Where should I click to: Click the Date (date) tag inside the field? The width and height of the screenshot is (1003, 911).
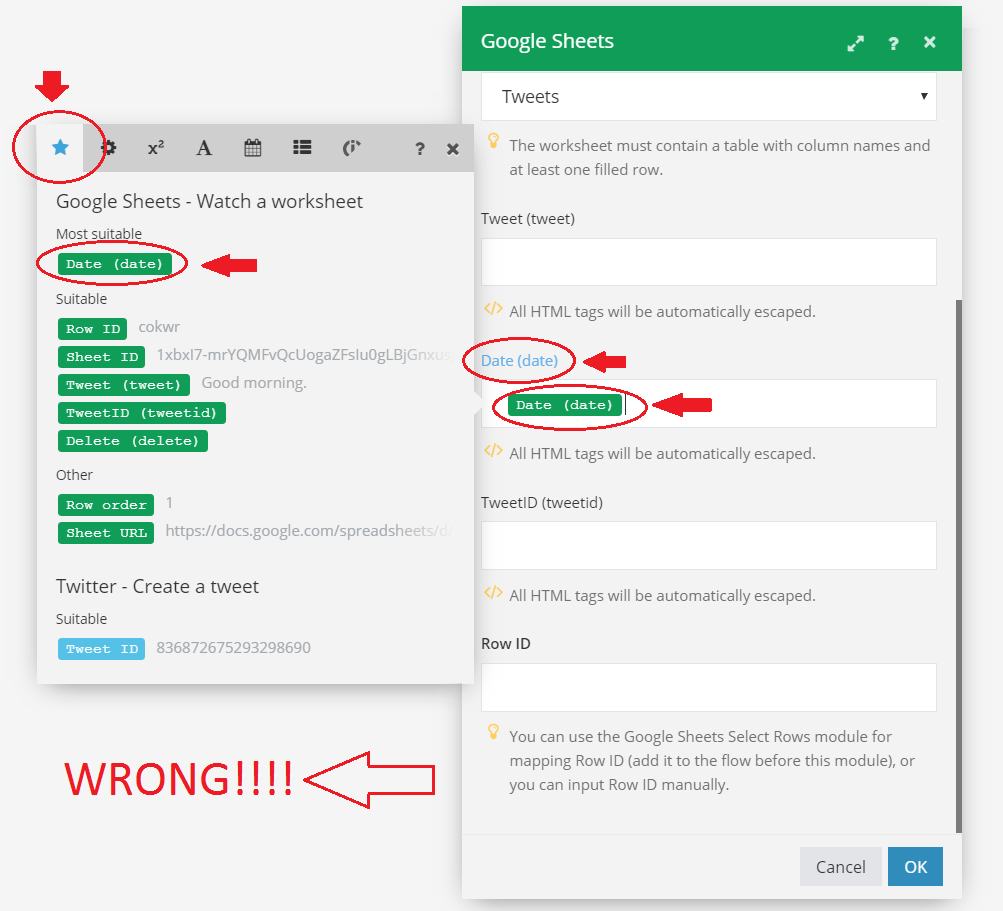[x=564, y=405]
